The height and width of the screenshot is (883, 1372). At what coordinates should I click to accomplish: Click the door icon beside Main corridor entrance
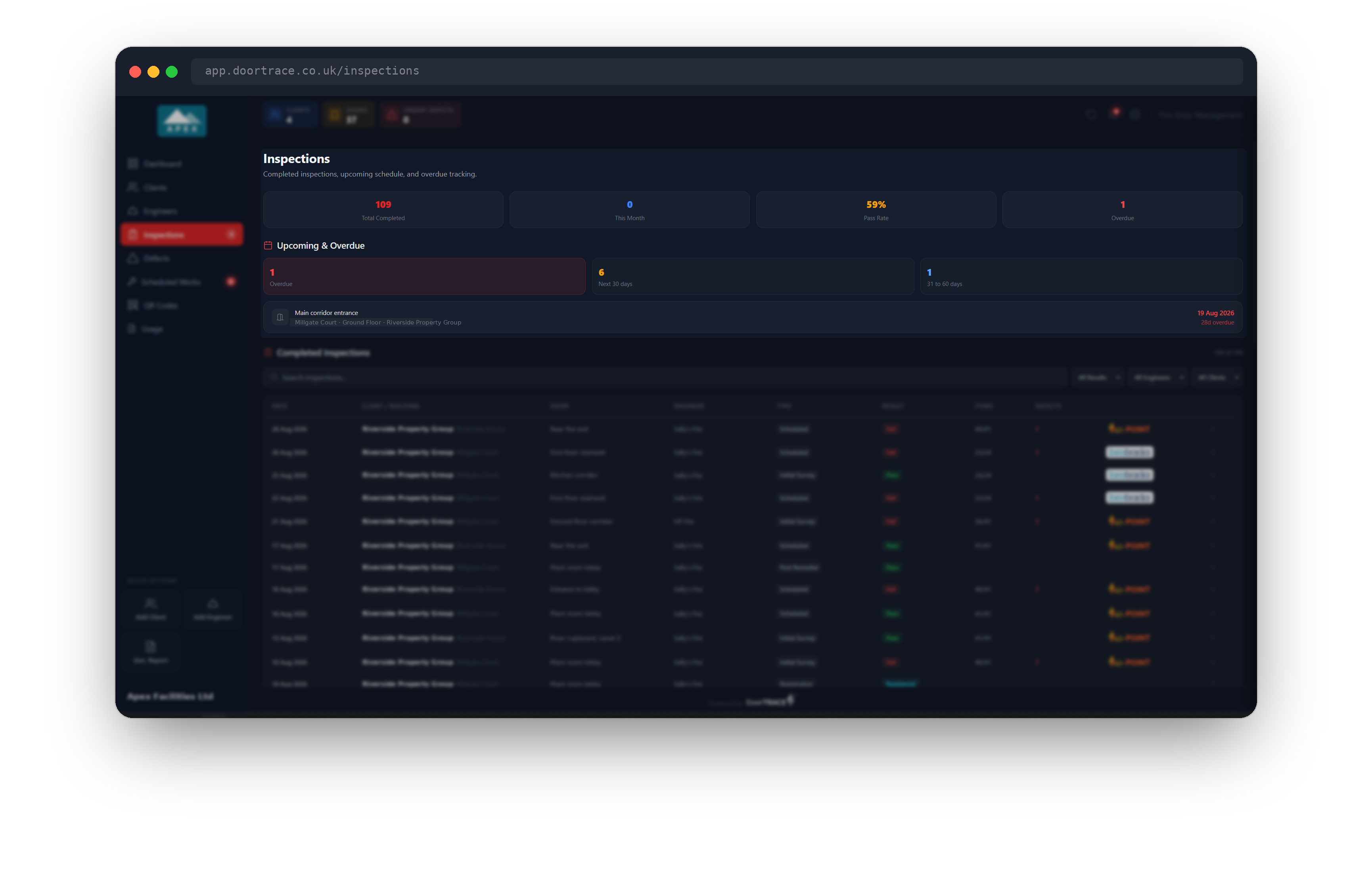tap(280, 317)
